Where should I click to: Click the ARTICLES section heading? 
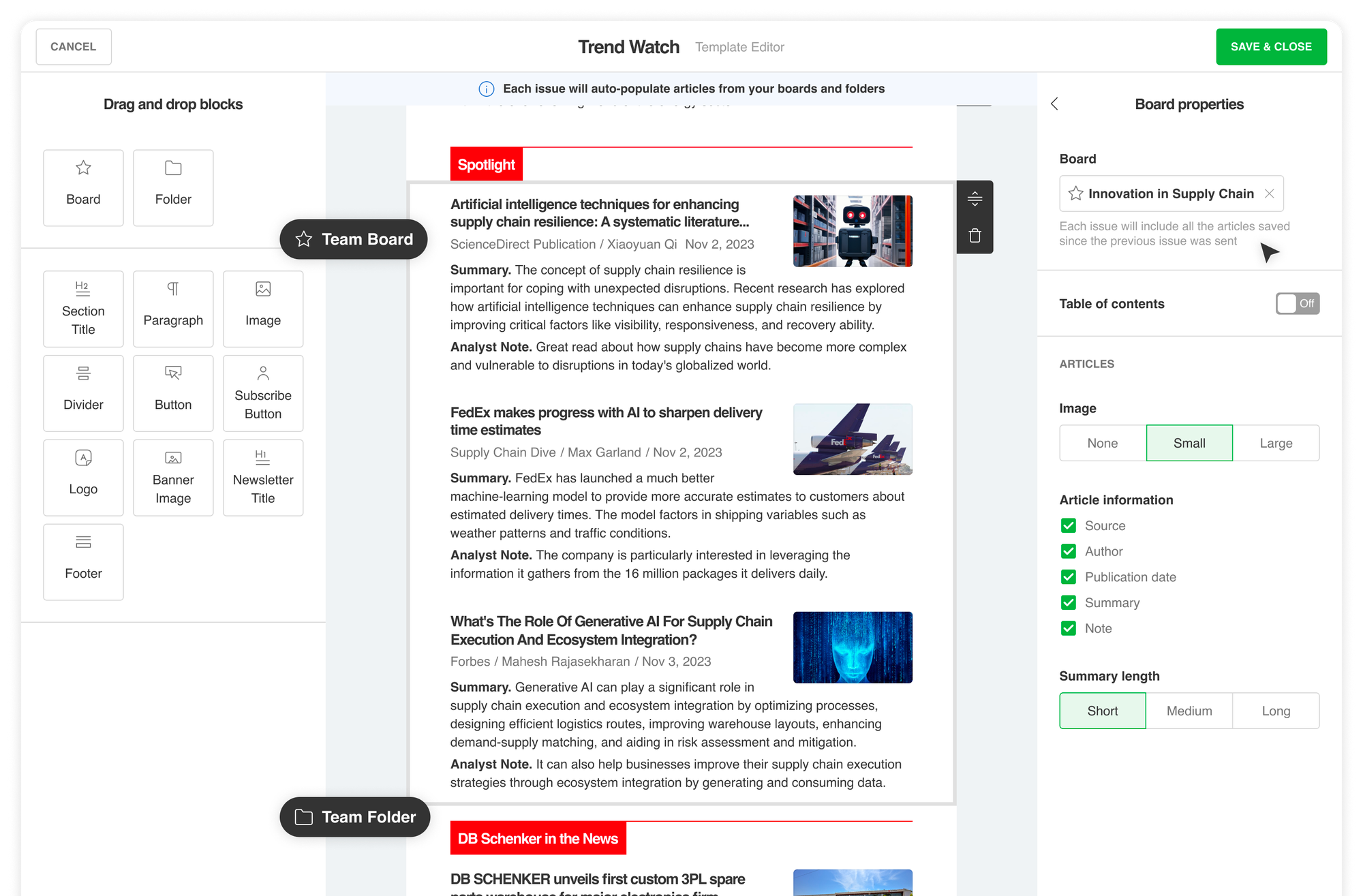click(x=1087, y=364)
